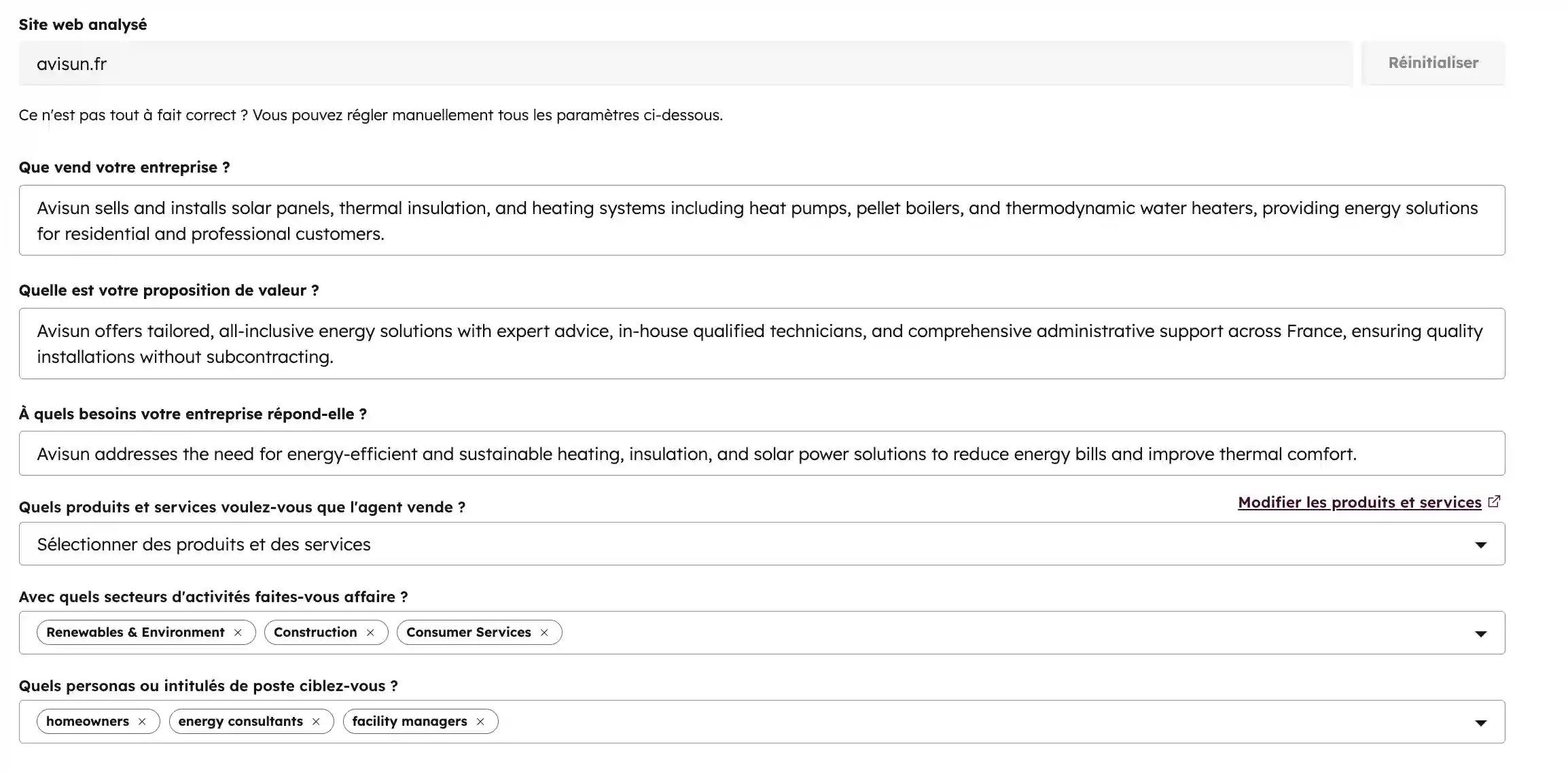Expand the secteurs d'activités dropdown arrow
This screenshot has height=772, width=1568.
coord(1480,634)
